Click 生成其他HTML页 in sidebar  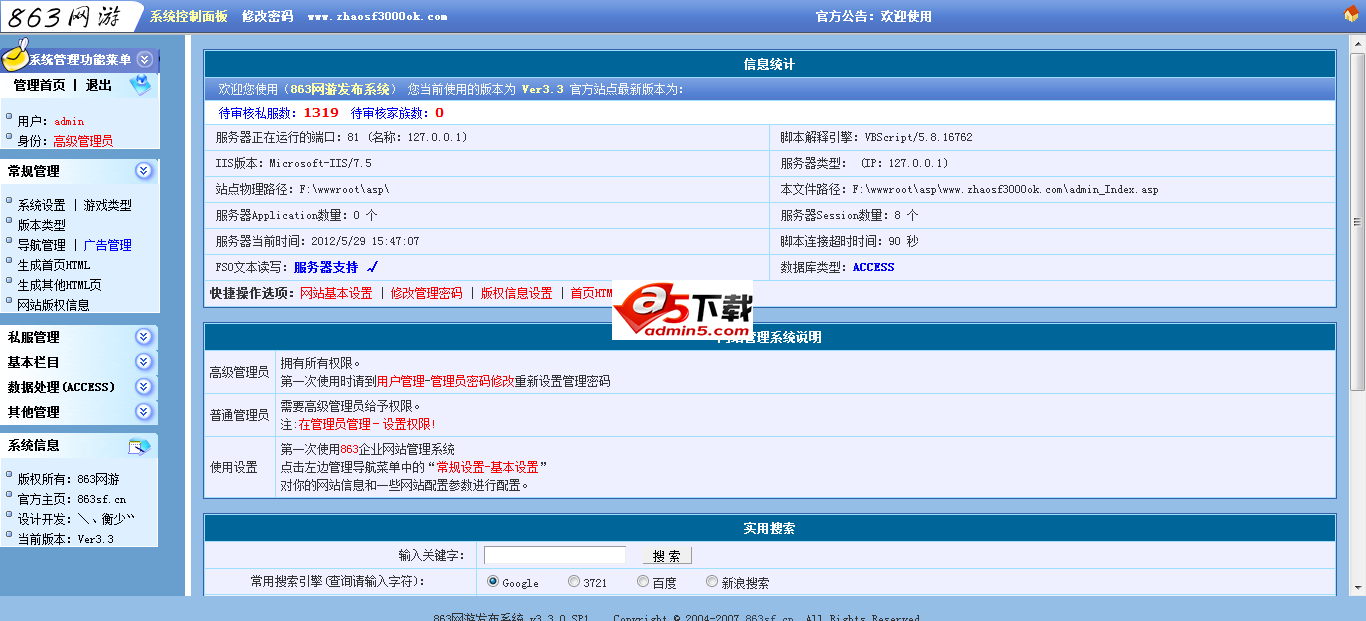[x=59, y=285]
